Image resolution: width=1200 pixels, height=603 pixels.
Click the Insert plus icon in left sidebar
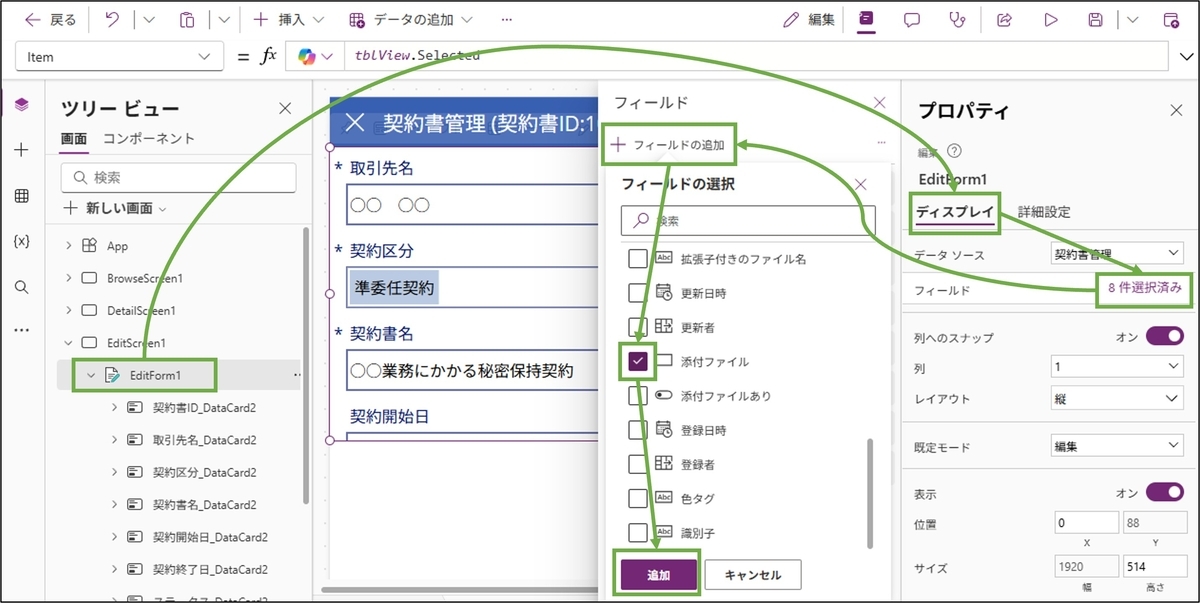22,150
